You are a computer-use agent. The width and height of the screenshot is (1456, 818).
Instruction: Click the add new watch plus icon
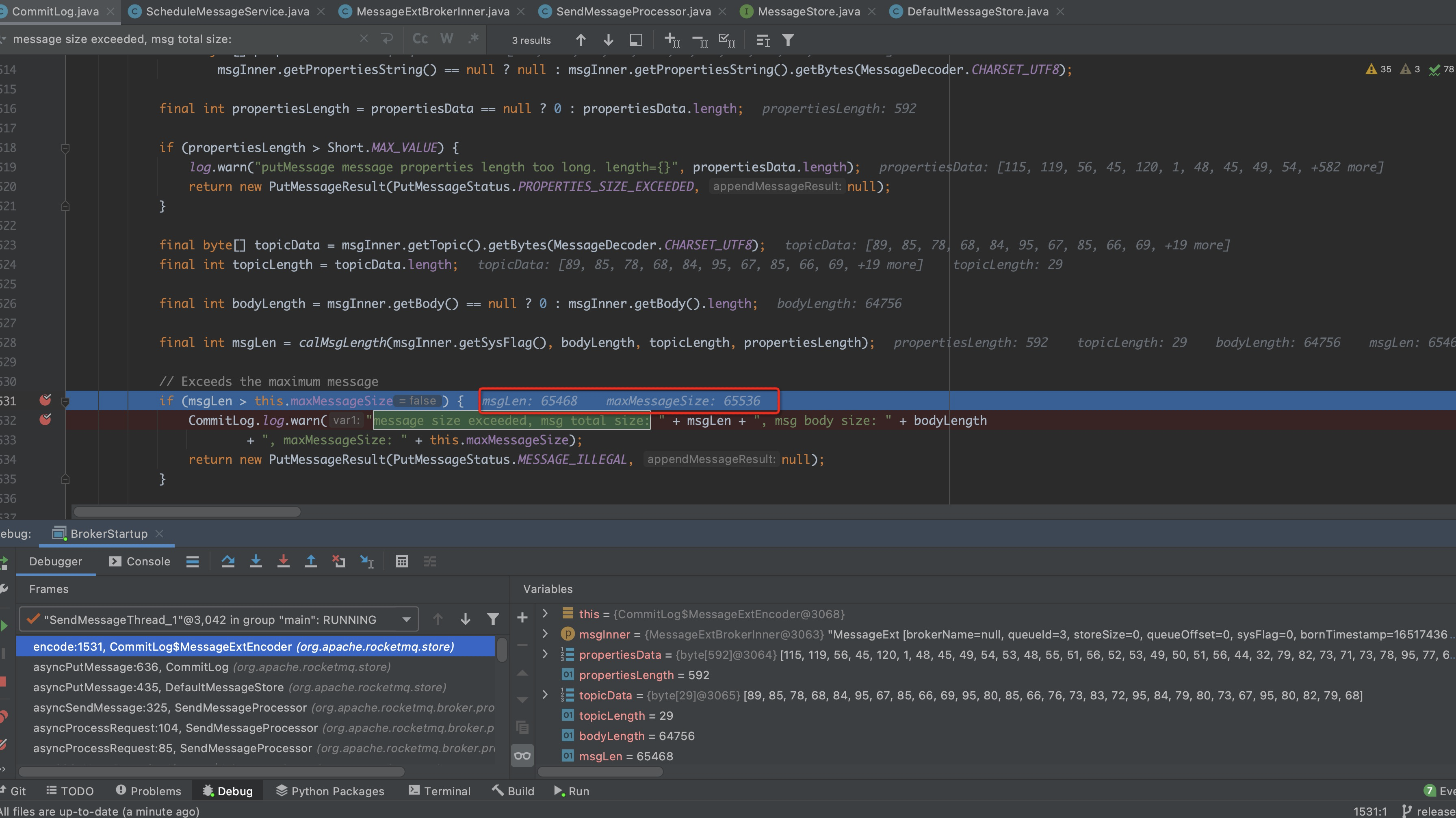(x=522, y=618)
